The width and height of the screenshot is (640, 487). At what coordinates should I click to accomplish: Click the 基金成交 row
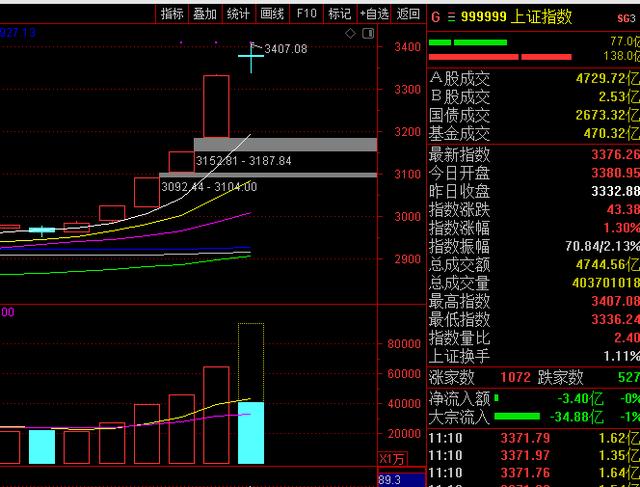click(534, 133)
